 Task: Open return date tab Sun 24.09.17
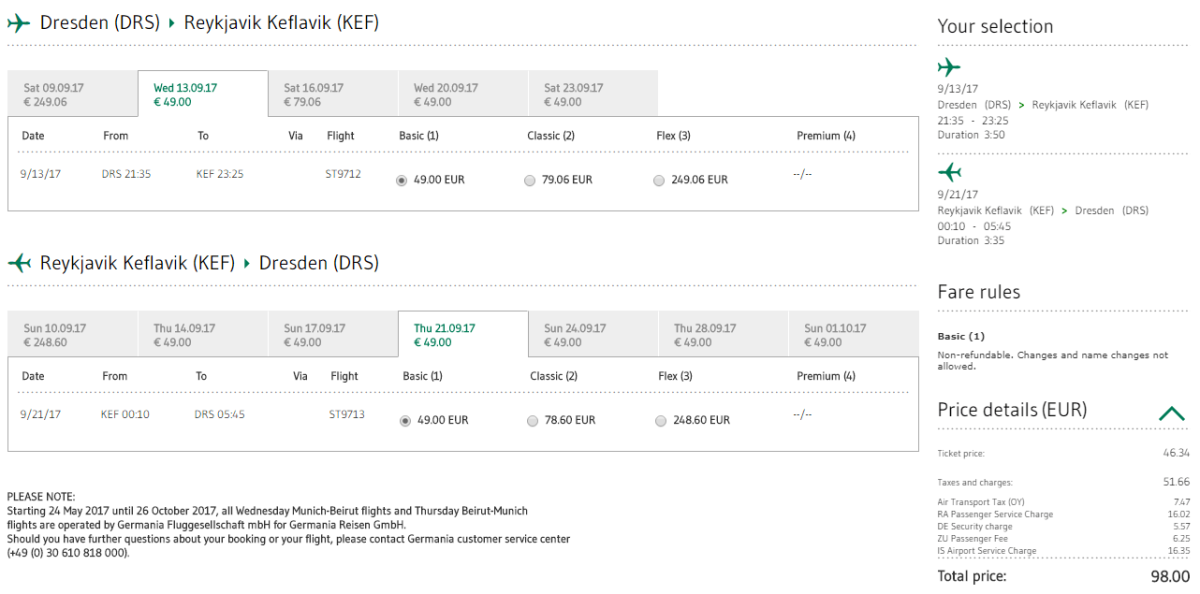[x=593, y=335]
